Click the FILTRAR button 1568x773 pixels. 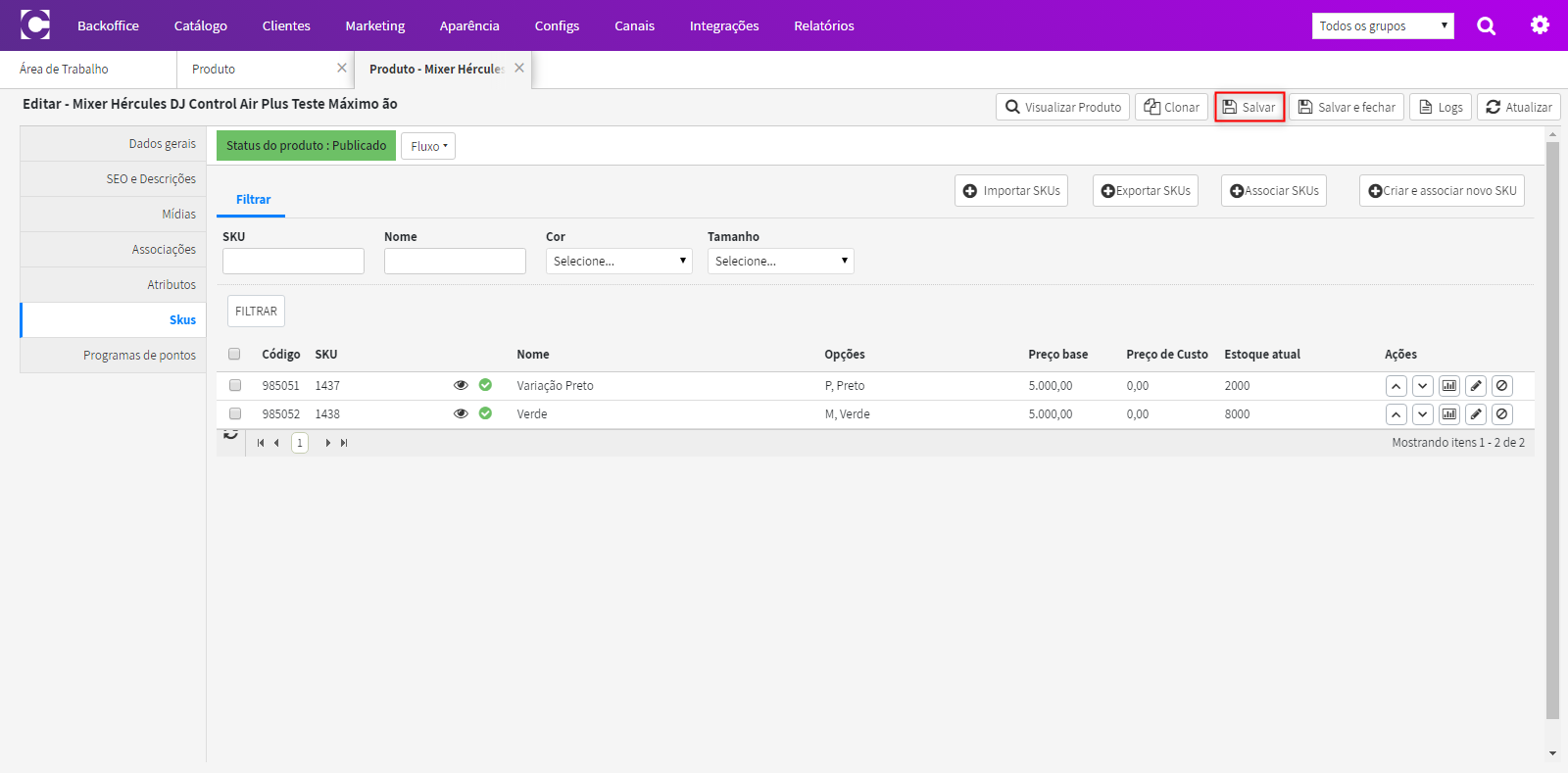click(256, 311)
